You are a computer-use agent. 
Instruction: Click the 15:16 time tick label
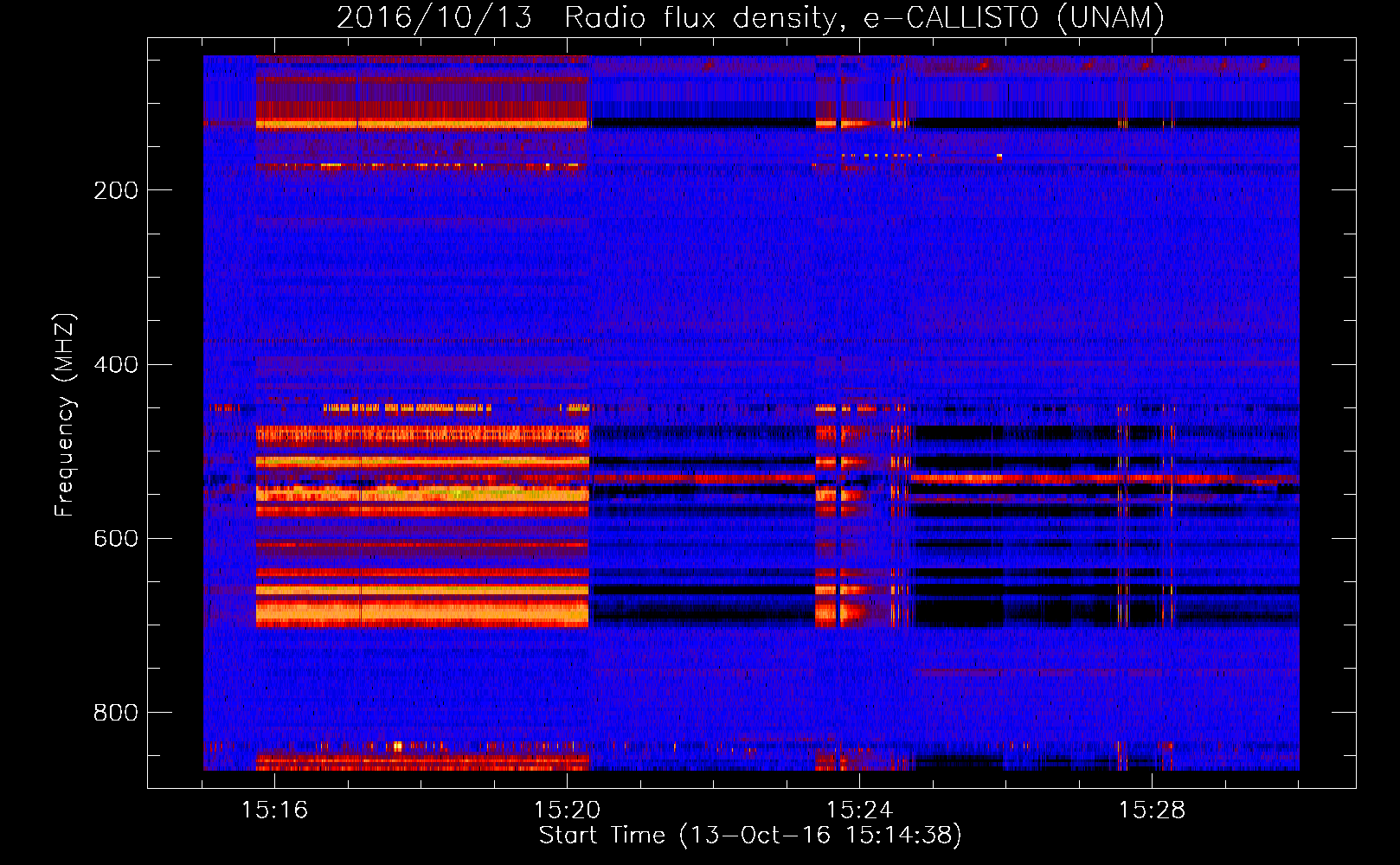coord(274,811)
